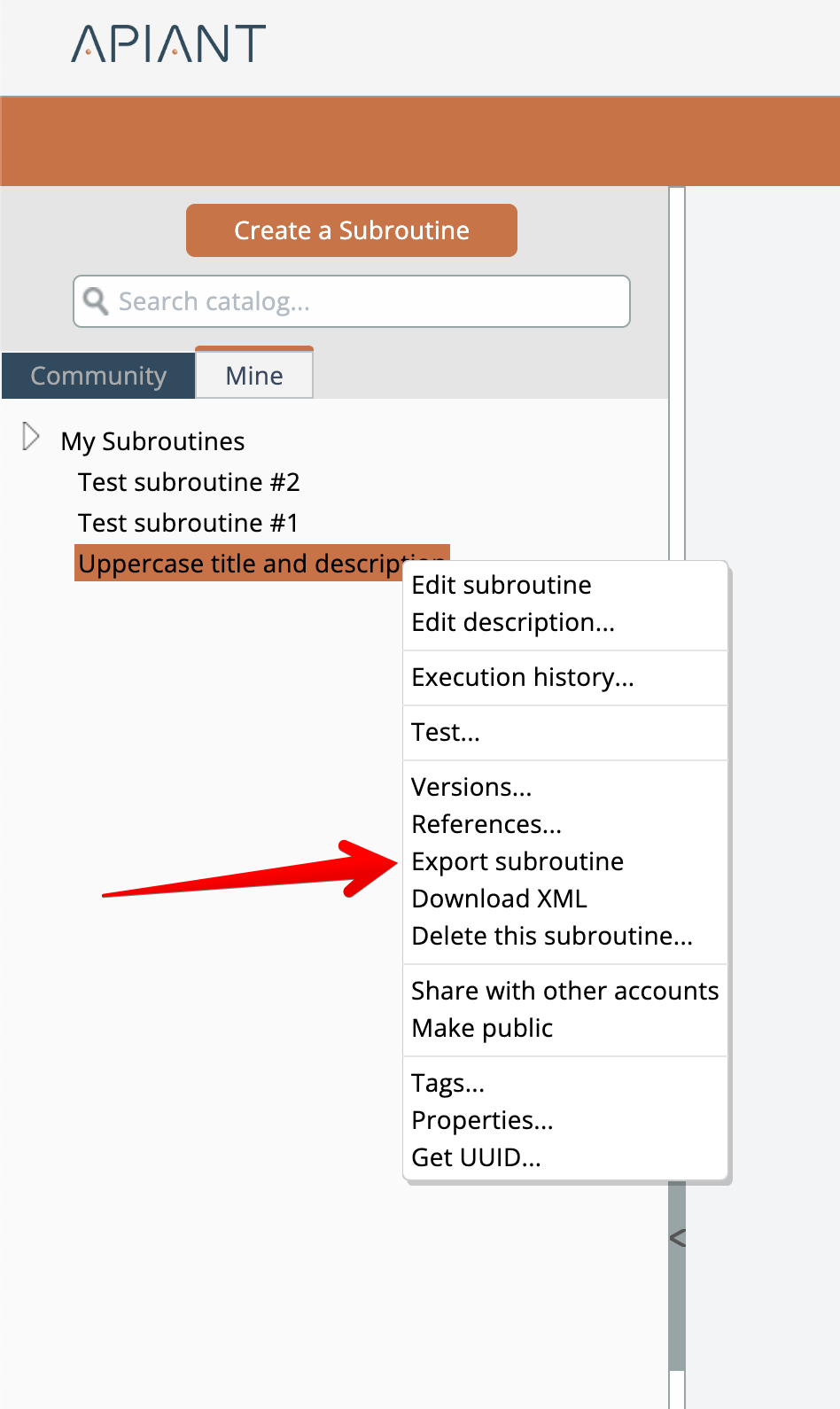
Task: Choose Edit subroutine from context menu
Action: [502, 585]
